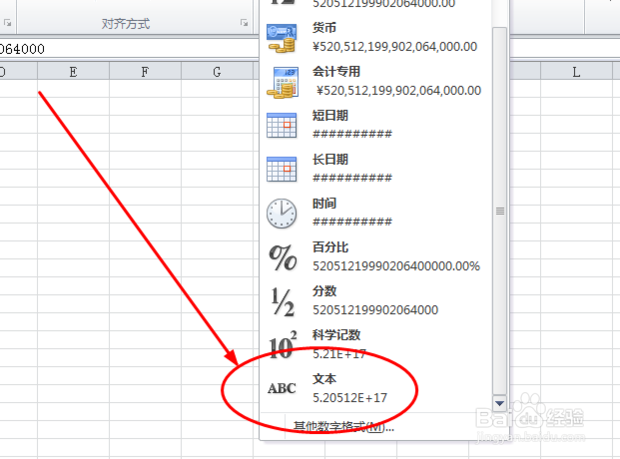The width and height of the screenshot is (620, 459).
Task: Click the 时间 clock icon
Action: (x=281, y=213)
